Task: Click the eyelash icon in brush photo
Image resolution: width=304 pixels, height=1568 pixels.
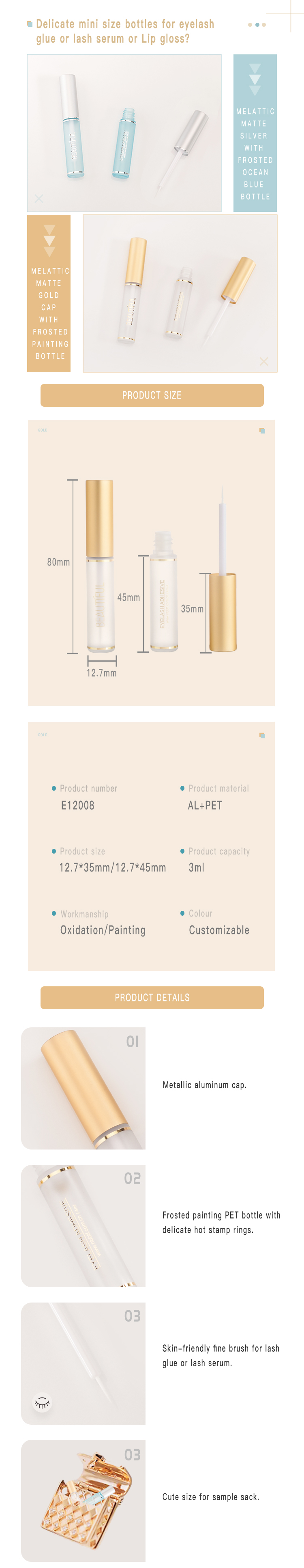Action: click(x=42, y=1403)
